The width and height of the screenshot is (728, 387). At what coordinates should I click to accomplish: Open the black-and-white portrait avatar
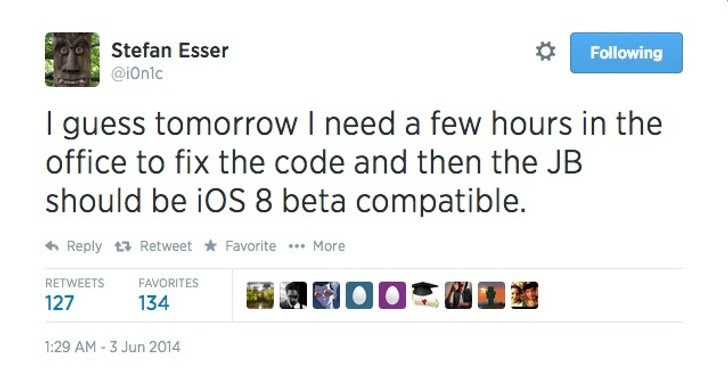293,295
